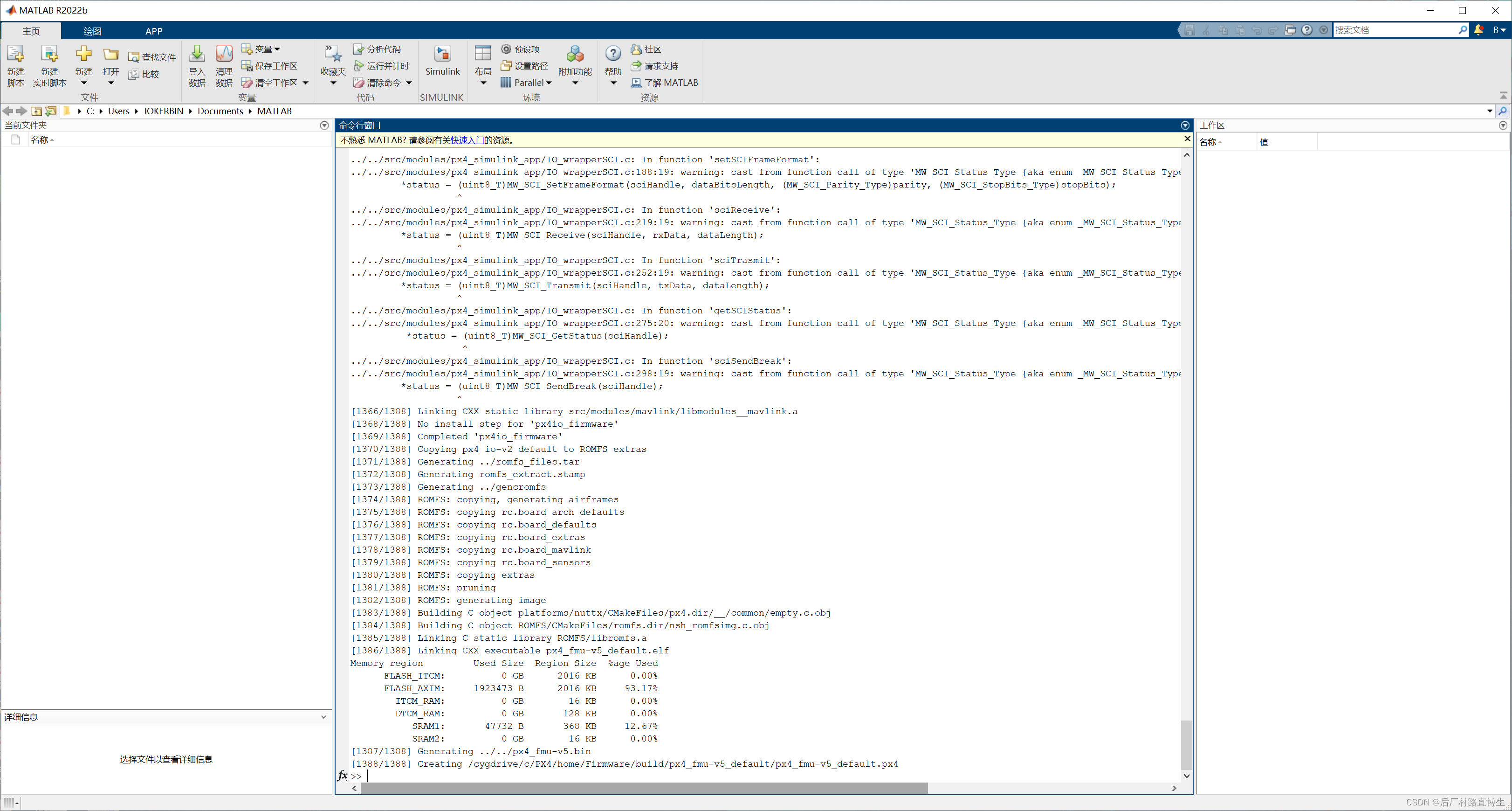The width and height of the screenshot is (1512, 811).
Task: Close the getting started banner
Action: (x=1187, y=139)
